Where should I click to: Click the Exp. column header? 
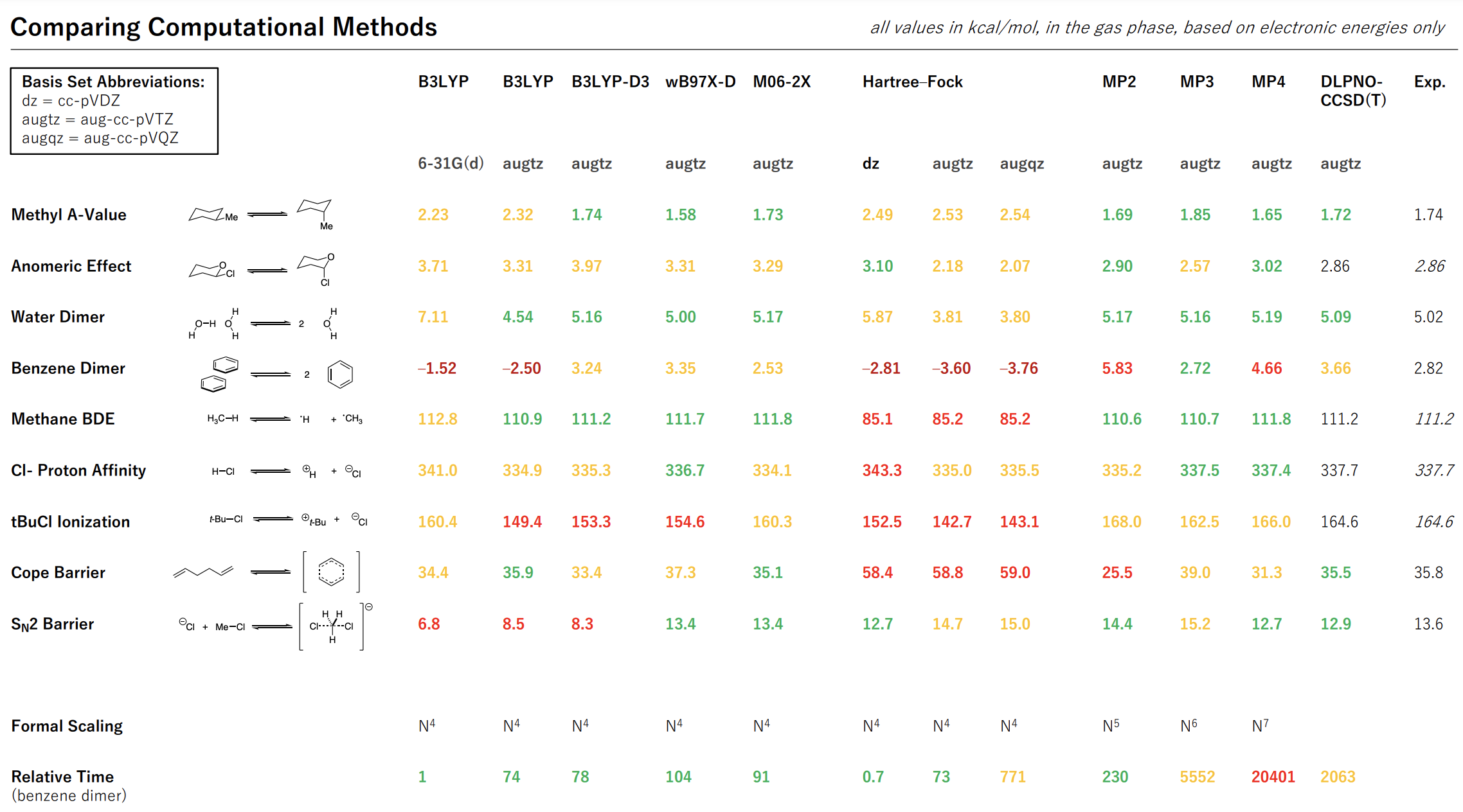click(x=1429, y=82)
